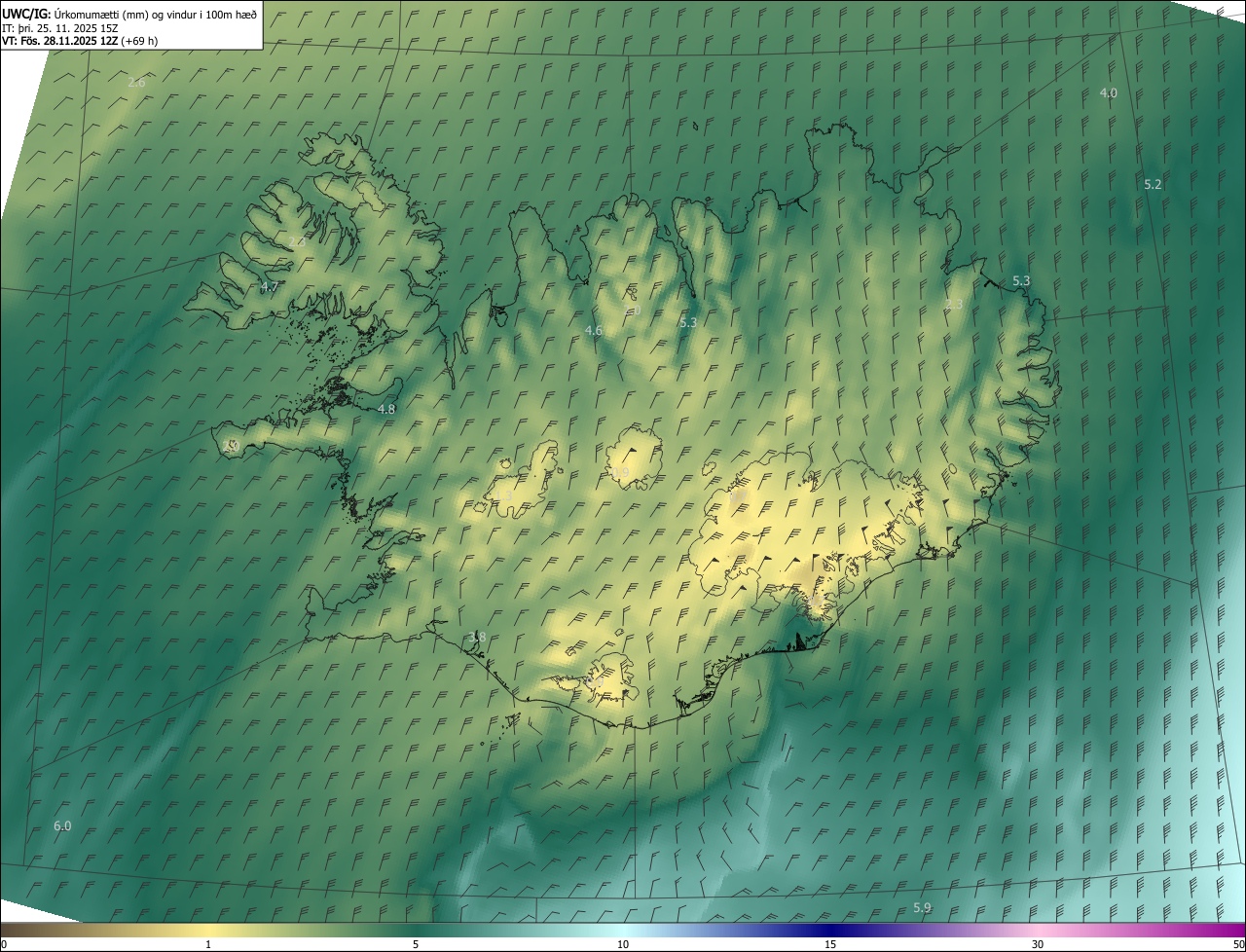The height and width of the screenshot is (952, 1246).
Task: Click the map value label 6.0
Action: [62, 825]
